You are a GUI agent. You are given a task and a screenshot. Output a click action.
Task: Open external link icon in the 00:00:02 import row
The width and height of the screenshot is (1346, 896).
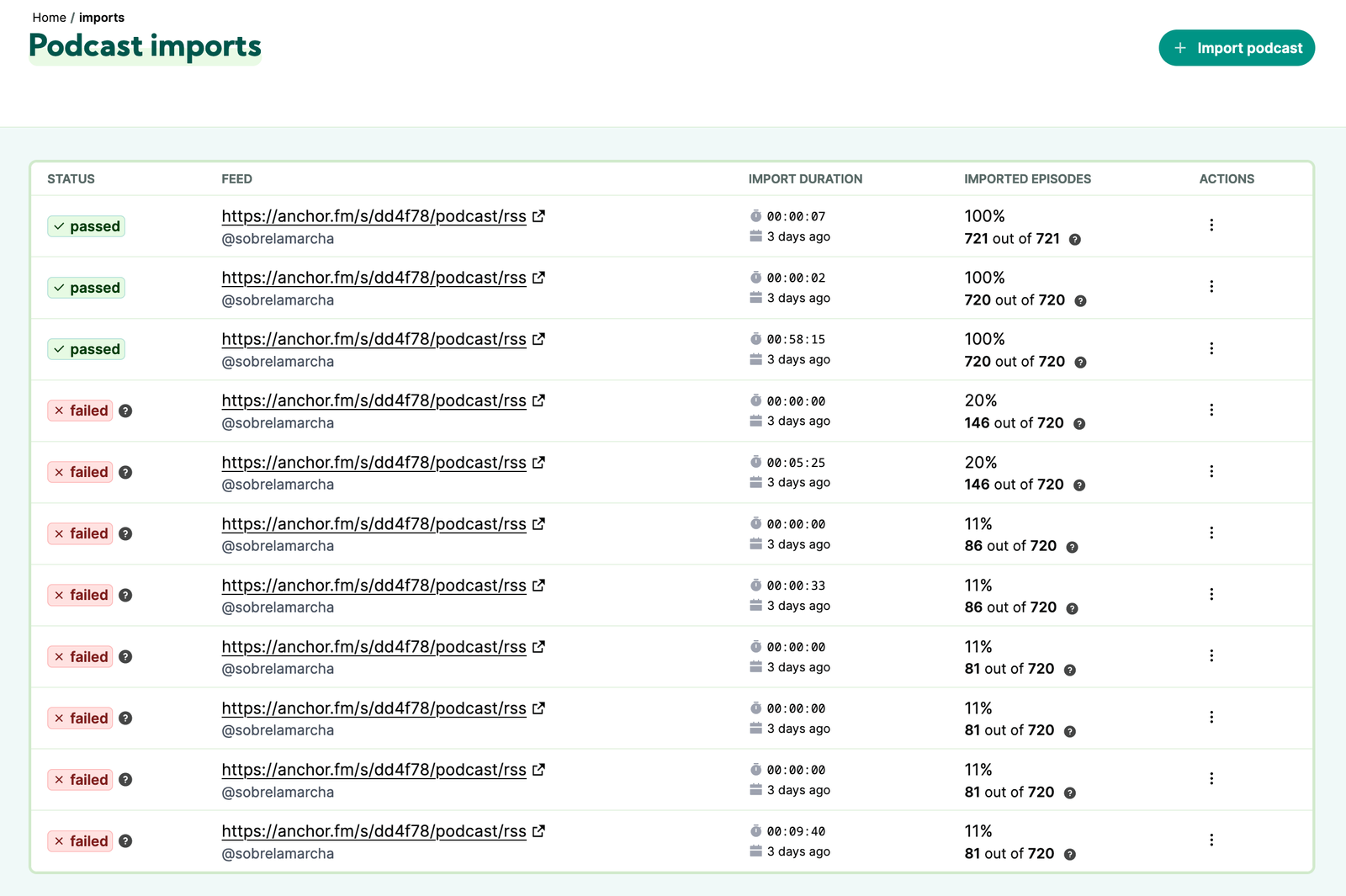(x=538, y=278)
